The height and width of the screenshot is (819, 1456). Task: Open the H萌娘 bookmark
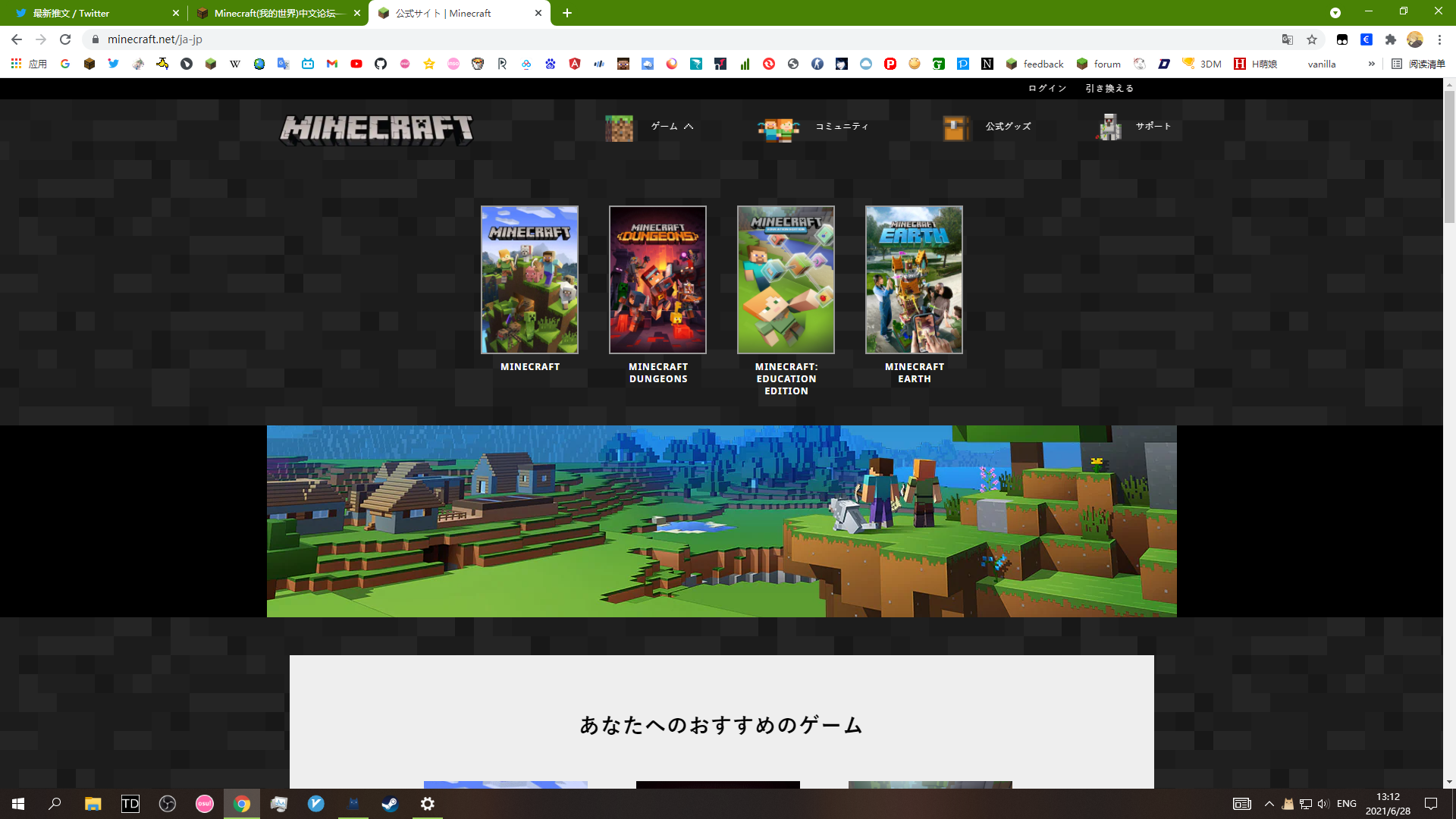tap(1256, 64)
